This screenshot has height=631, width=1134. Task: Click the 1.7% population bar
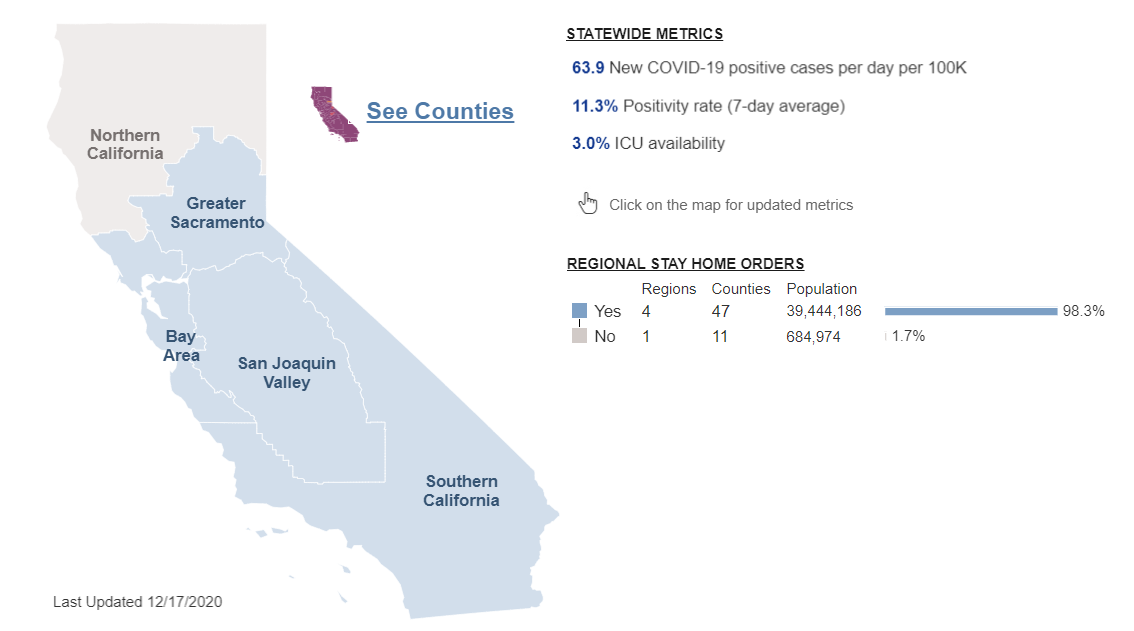[x=886, y=336]
